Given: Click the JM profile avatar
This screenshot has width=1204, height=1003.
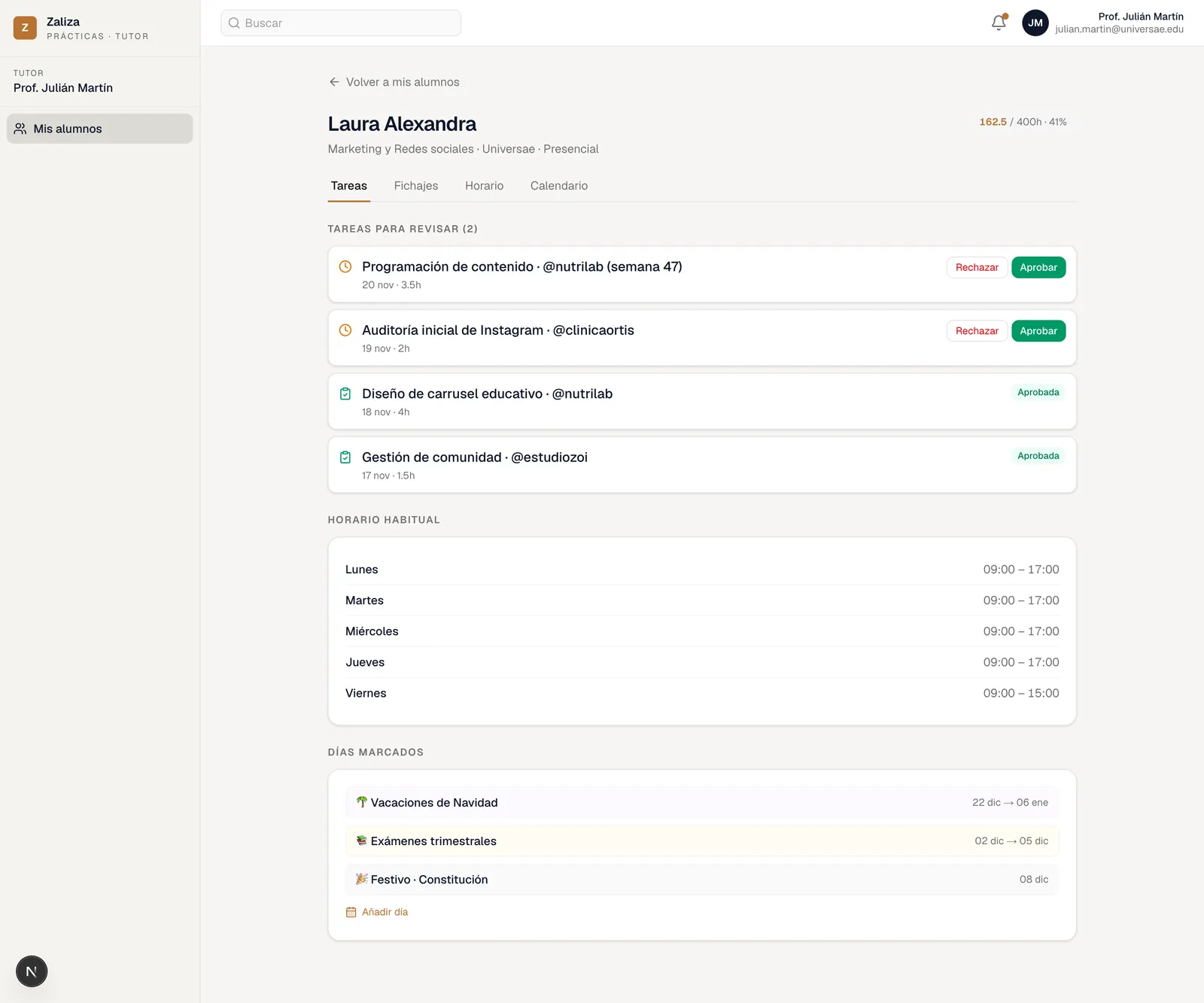Looking at the screenshot, I should point(1035,23).
